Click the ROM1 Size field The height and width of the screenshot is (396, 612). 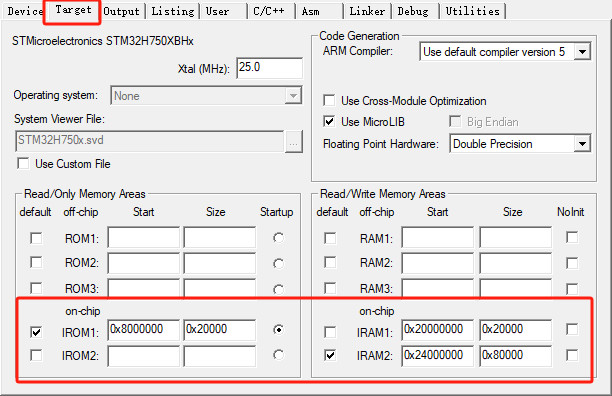(x=220, y=237)
